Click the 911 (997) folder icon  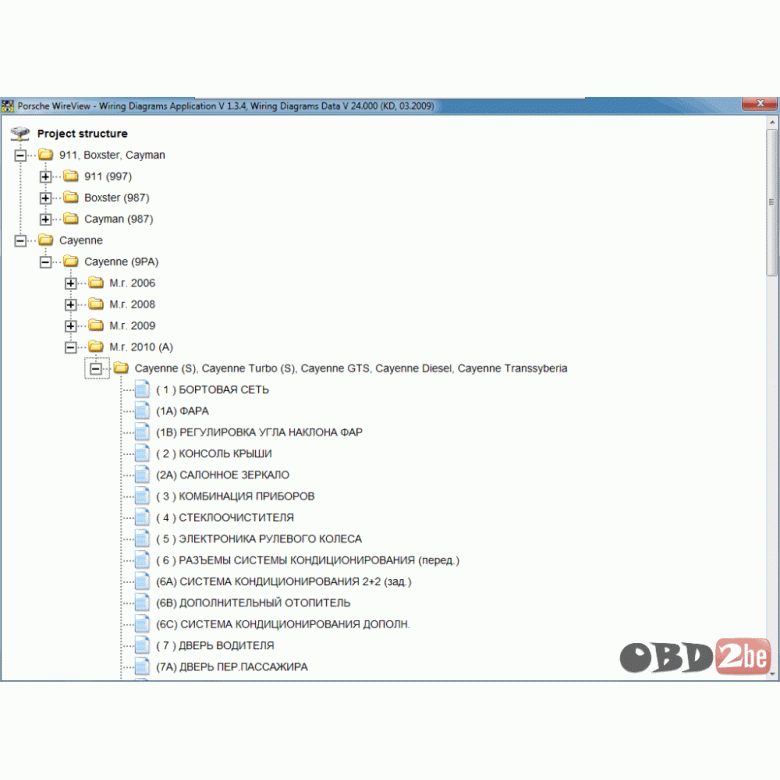[x=71, y=176]
